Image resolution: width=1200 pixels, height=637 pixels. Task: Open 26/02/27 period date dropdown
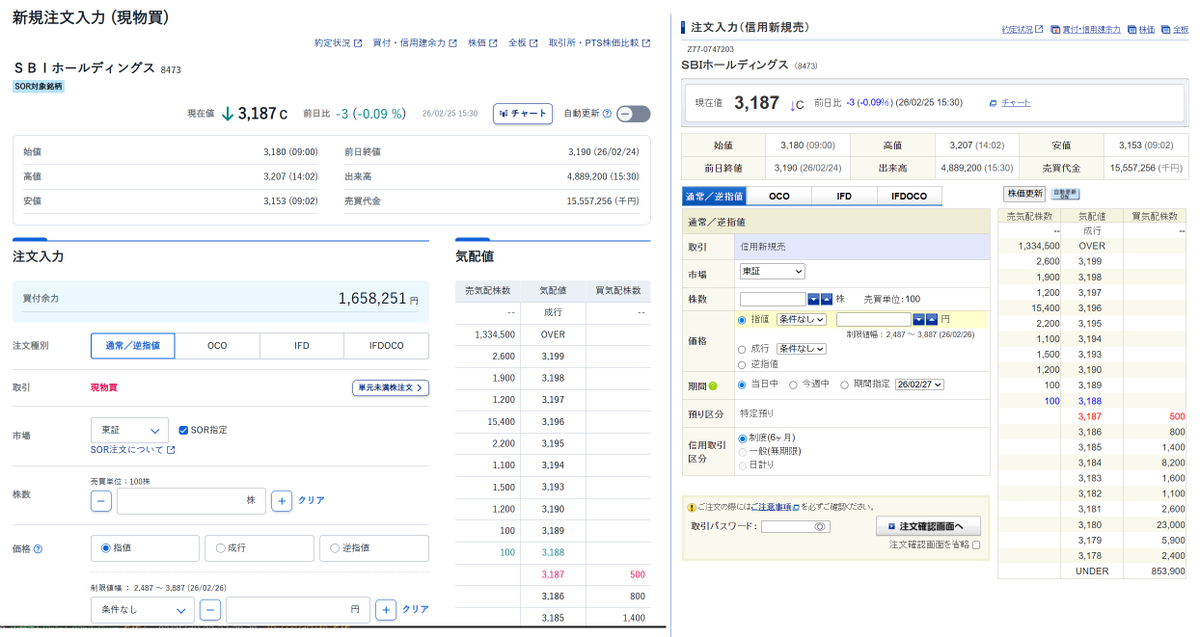coord(919,384)
